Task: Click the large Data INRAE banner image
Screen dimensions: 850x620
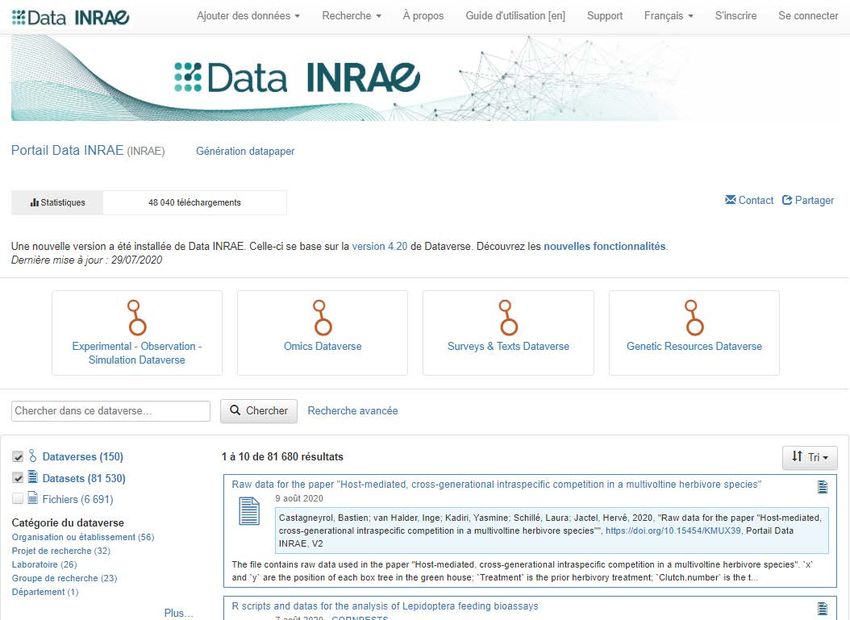Action: (350, 78)
